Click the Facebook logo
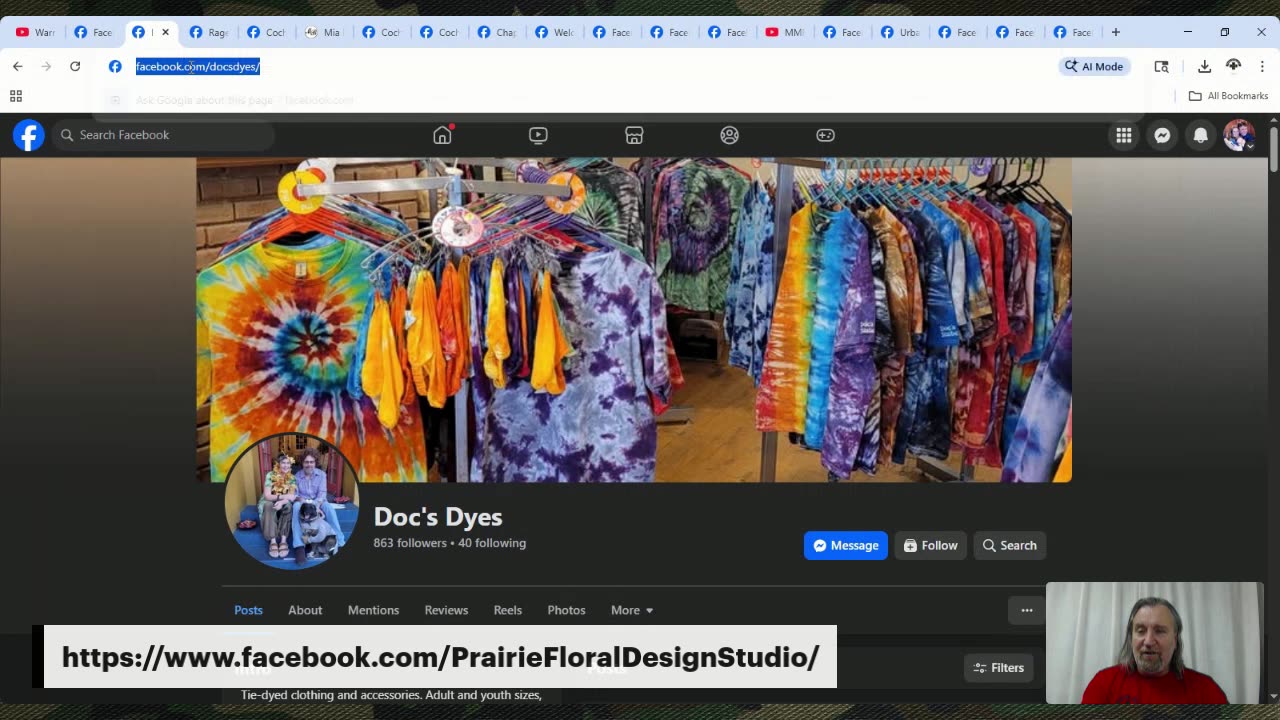1280x720 pixels. [x=29, y=135]
